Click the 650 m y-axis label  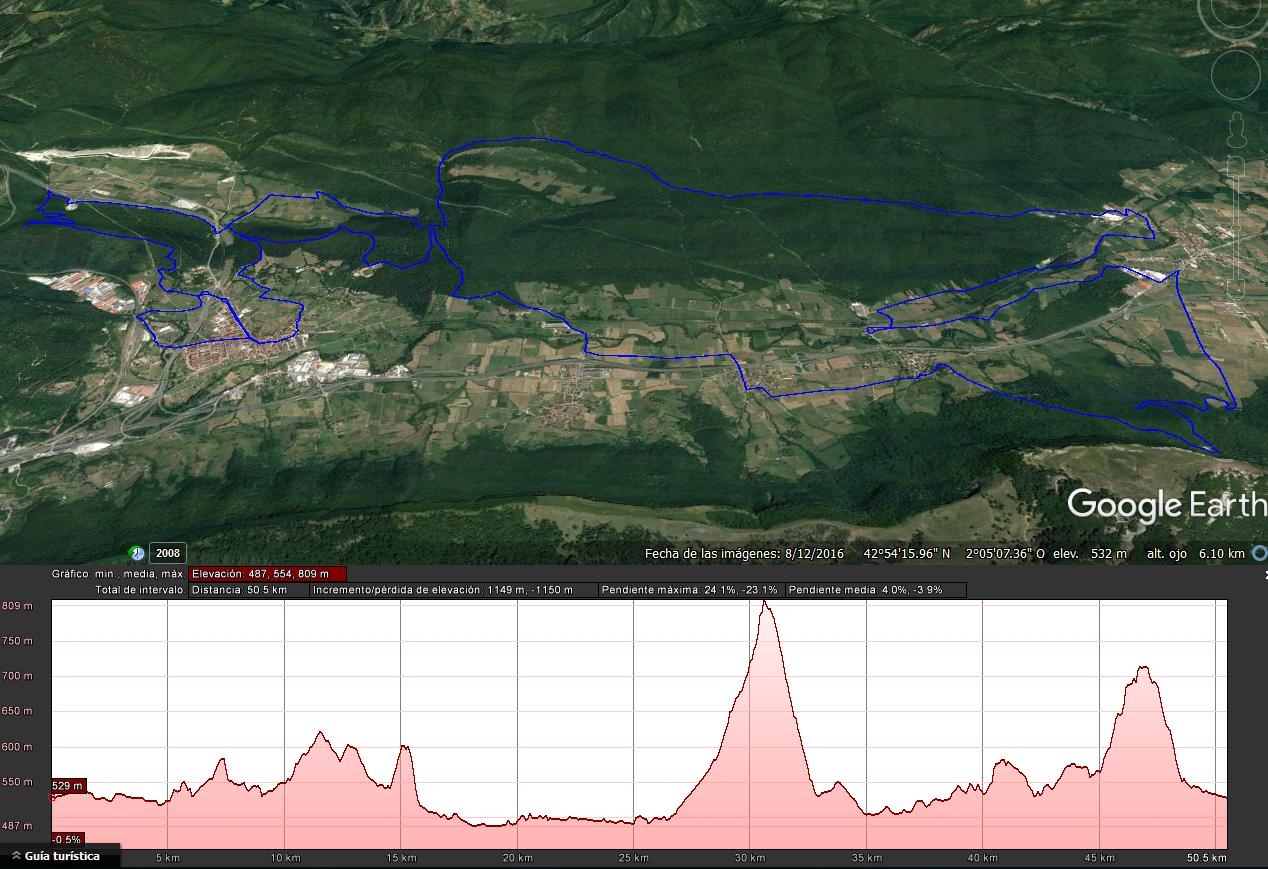(16, 711)
